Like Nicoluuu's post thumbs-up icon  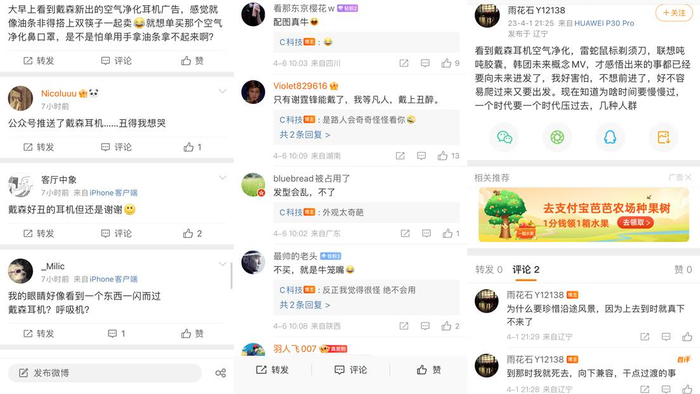[188, 147]
